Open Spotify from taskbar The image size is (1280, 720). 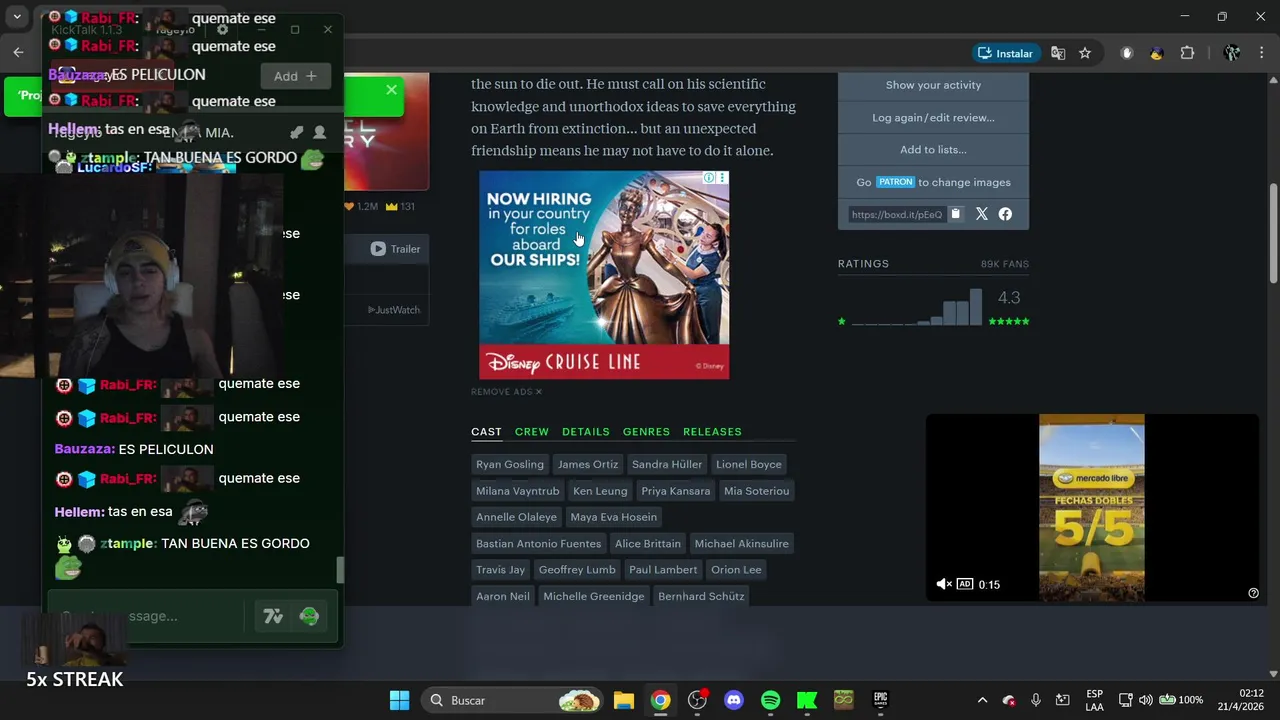point(770,700)
